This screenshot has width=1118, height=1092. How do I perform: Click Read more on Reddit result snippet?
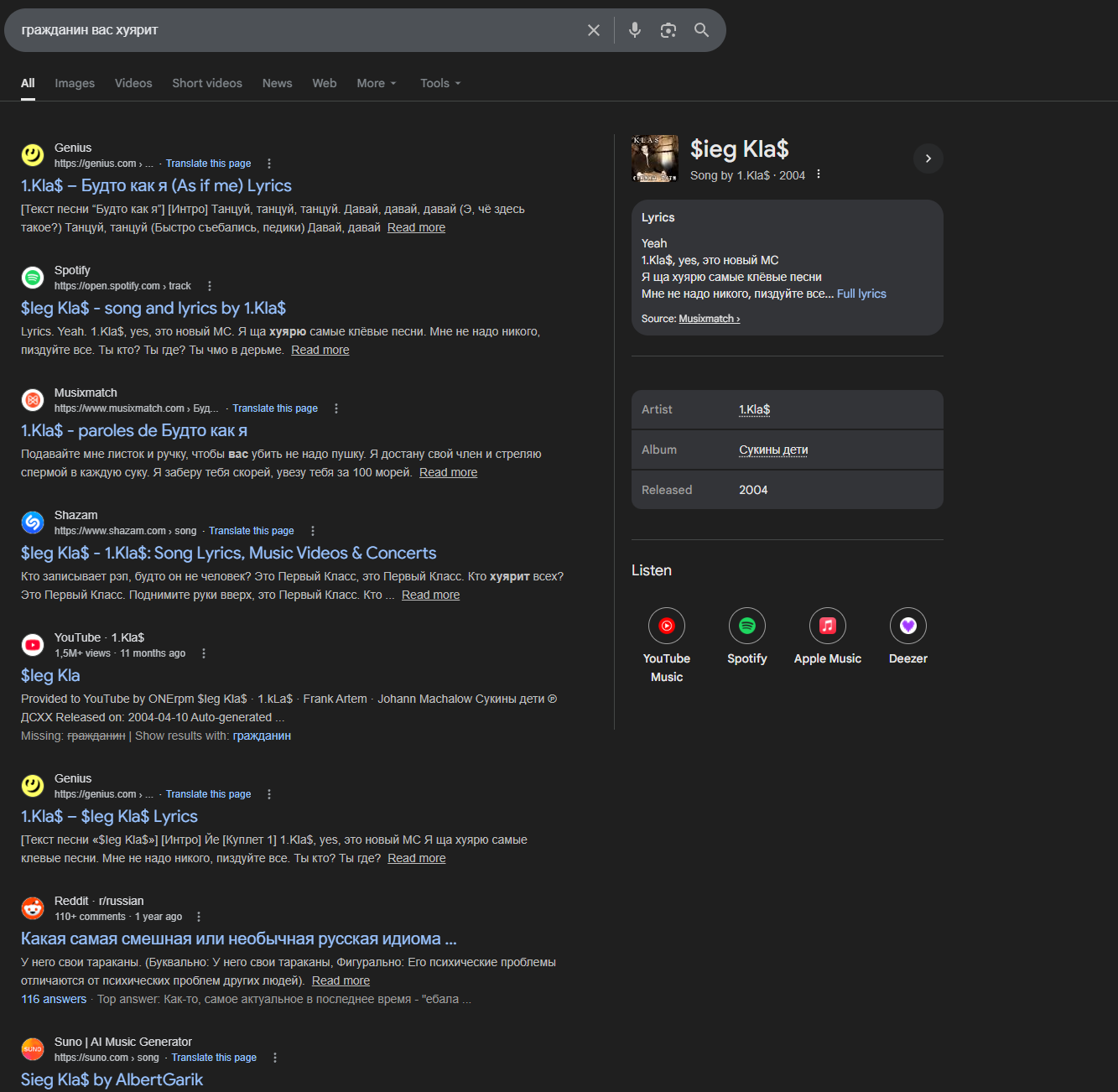[x=341, y=980]
